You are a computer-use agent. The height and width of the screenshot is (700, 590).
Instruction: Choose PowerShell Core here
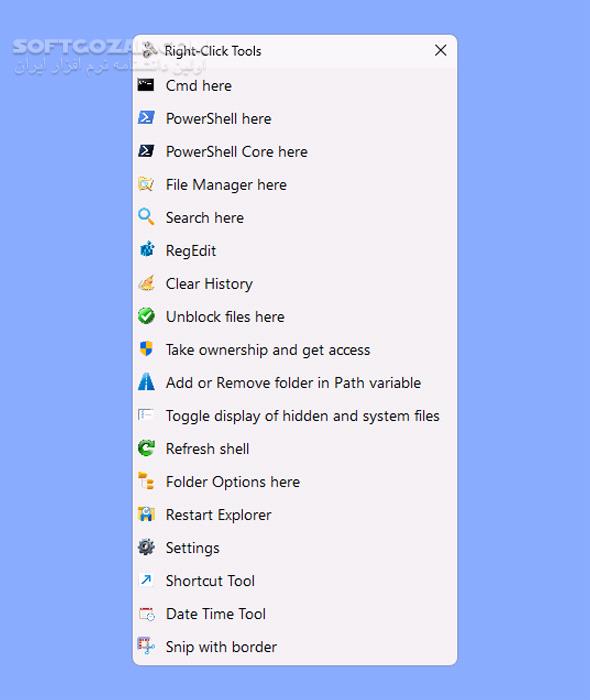pos(295,151)
